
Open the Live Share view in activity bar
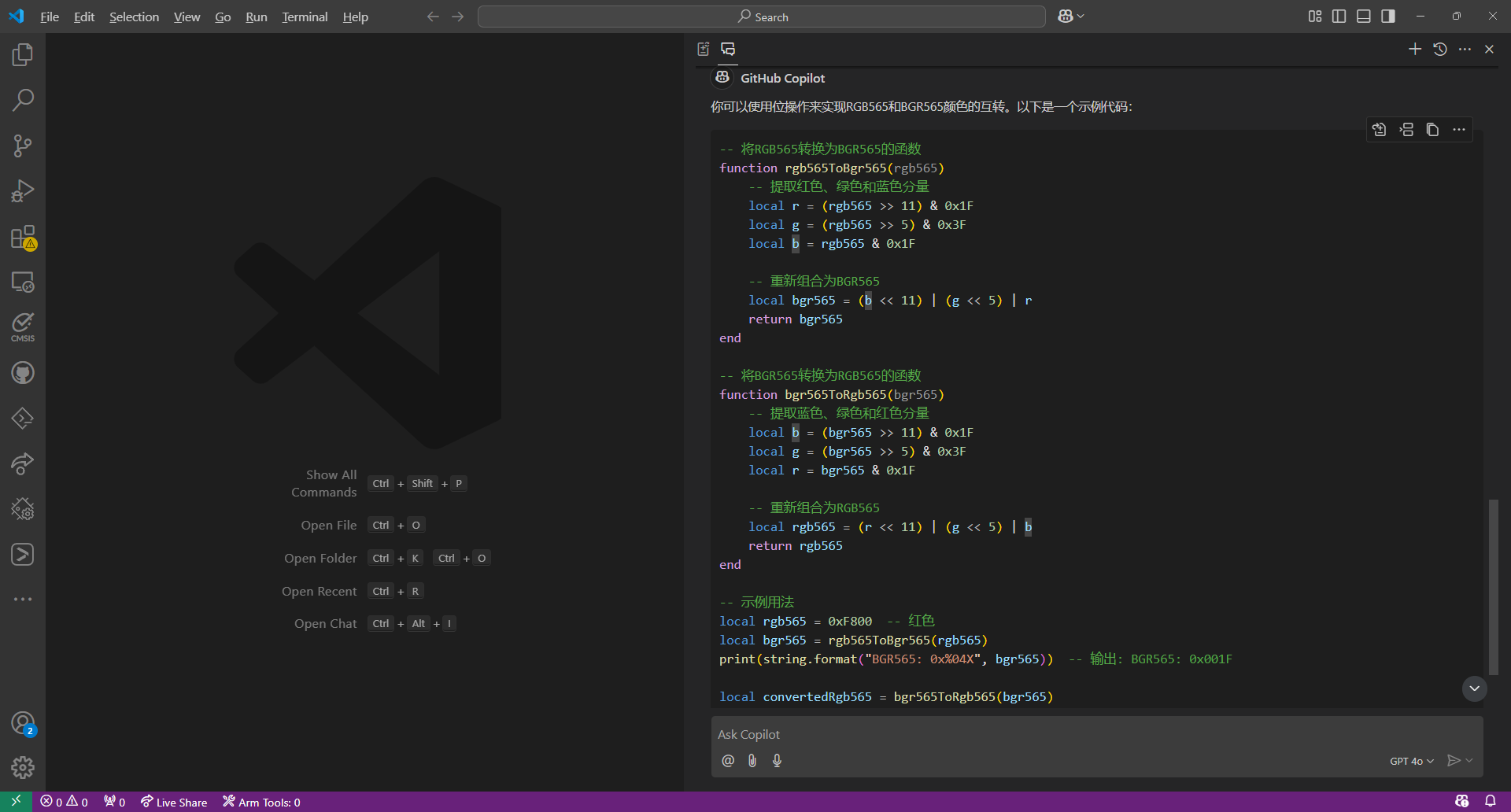[23, 463]
